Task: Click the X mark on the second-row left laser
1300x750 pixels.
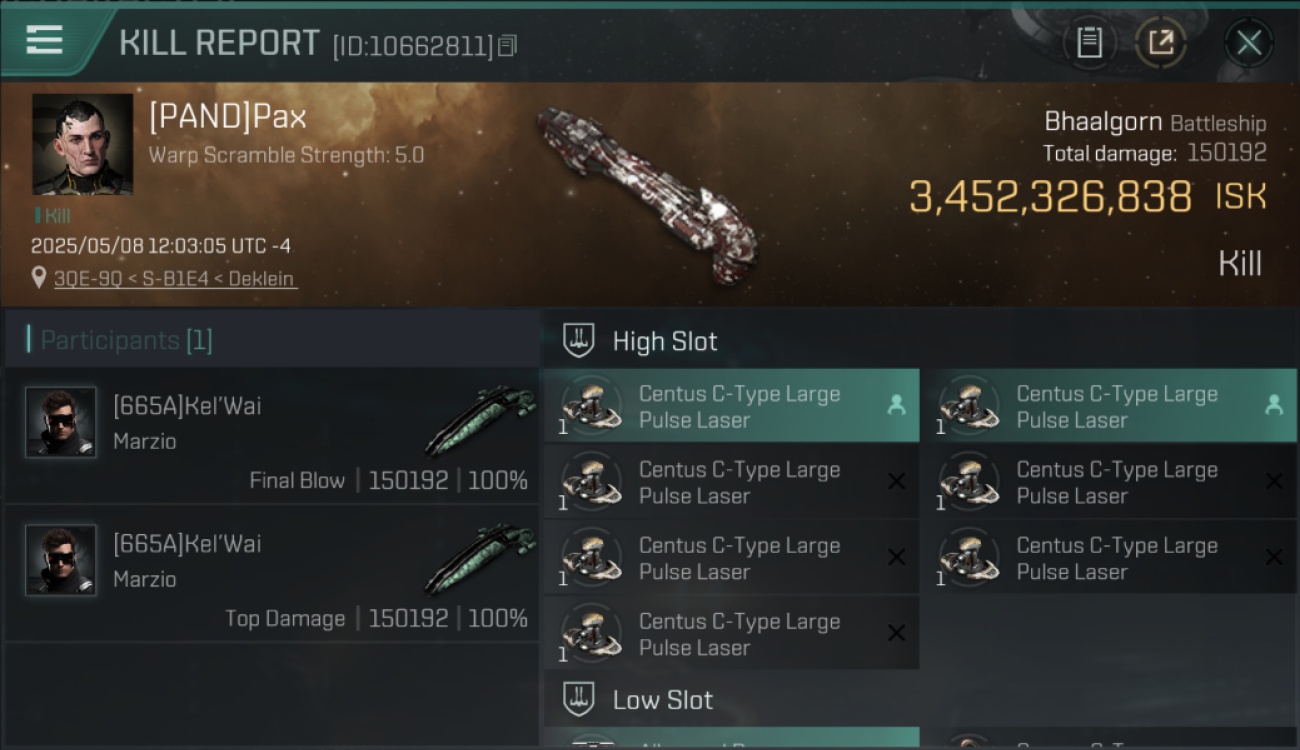Action: tap(896, 481)
